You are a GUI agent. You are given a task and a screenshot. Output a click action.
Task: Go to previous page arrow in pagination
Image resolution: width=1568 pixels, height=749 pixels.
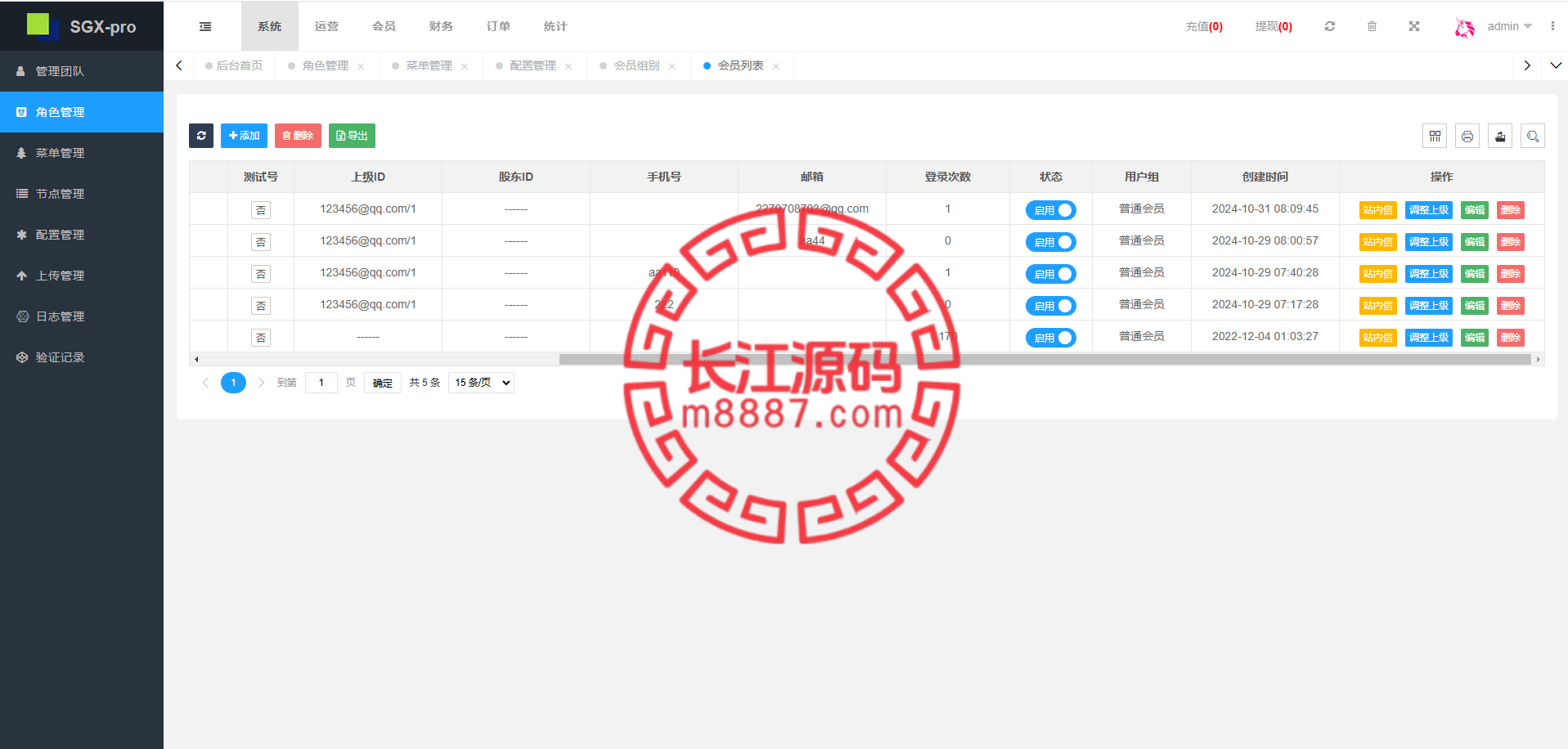point(205,383)
